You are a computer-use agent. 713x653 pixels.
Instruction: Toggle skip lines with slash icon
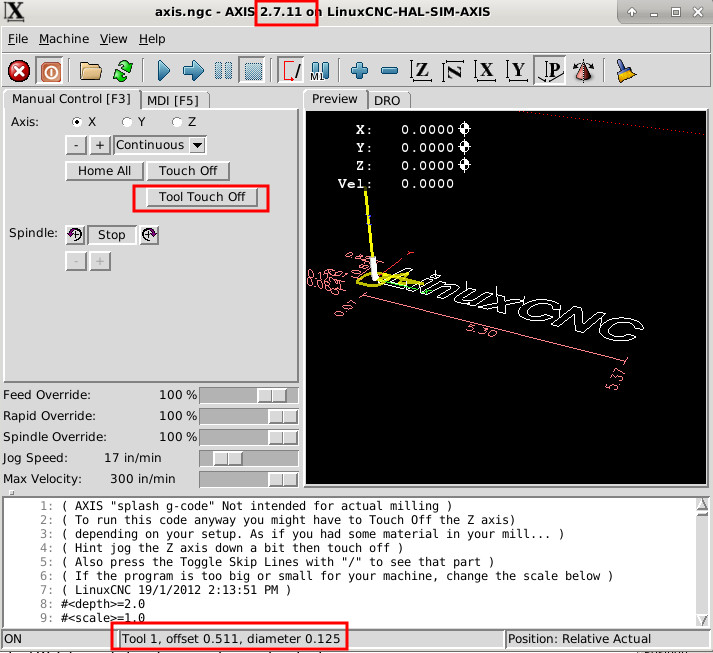click(x=291, y=71)
